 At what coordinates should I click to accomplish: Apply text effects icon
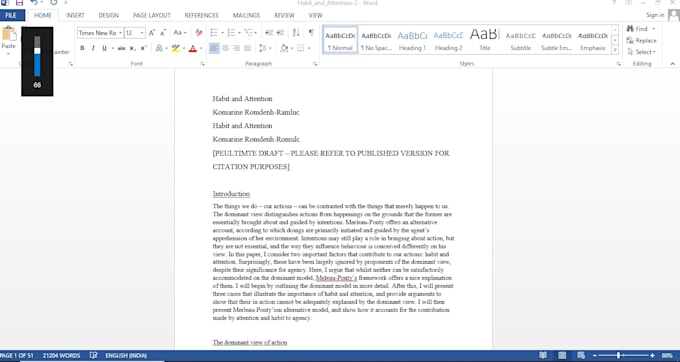159,48
